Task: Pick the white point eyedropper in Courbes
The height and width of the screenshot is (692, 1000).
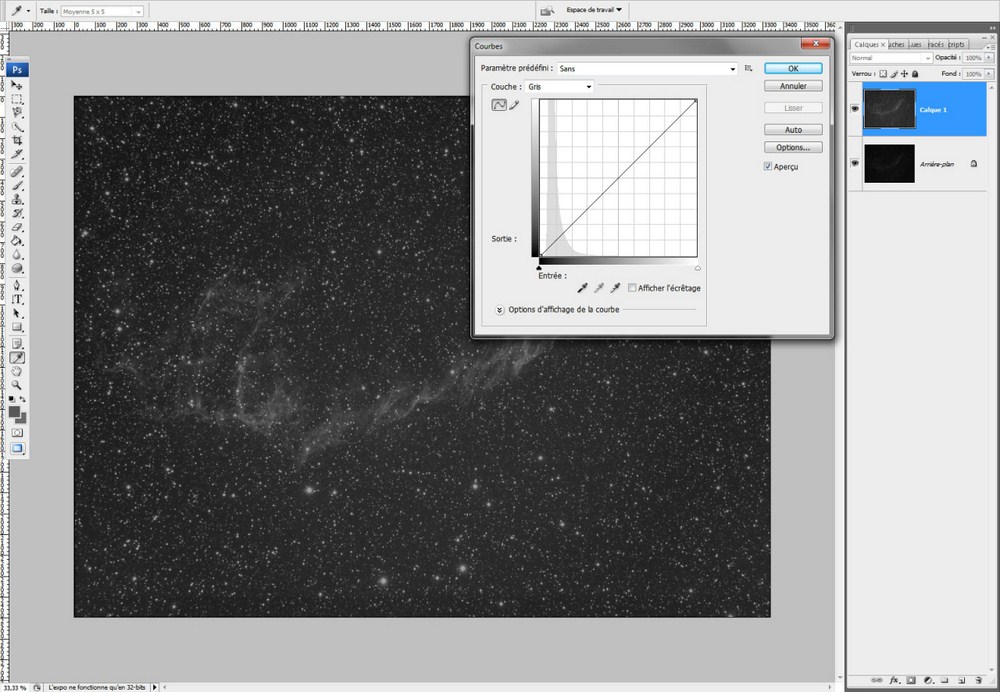Action: 615,288
